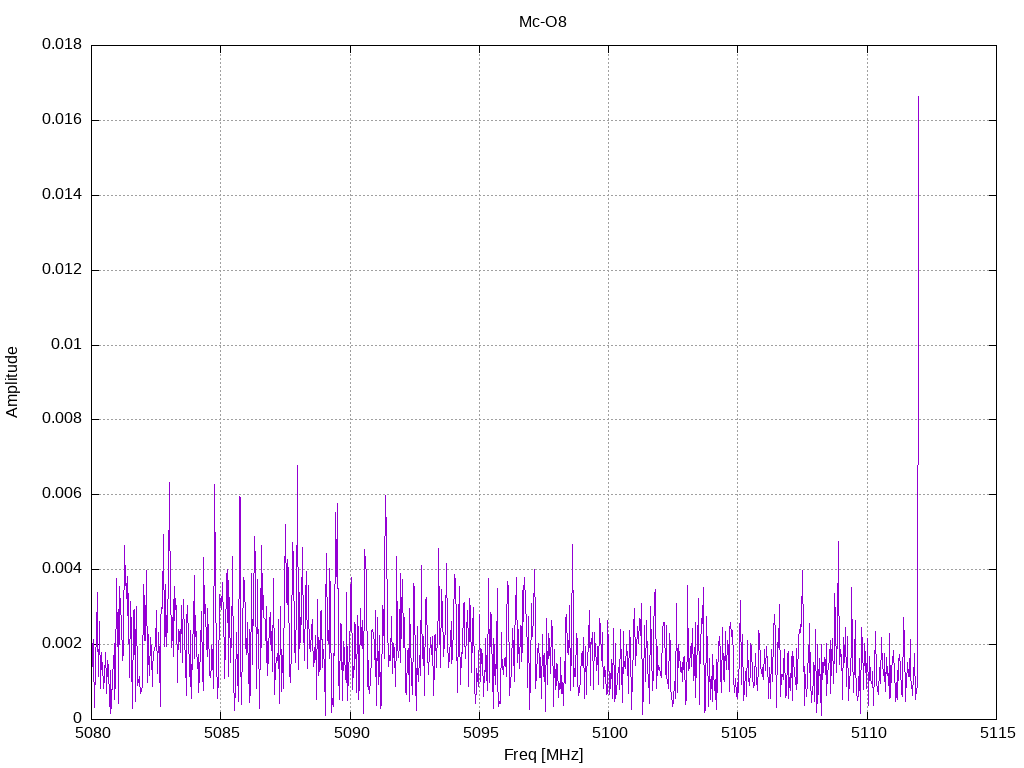
Task: Click the Amplitude y-axis label
Action: (x=13, y=382)
